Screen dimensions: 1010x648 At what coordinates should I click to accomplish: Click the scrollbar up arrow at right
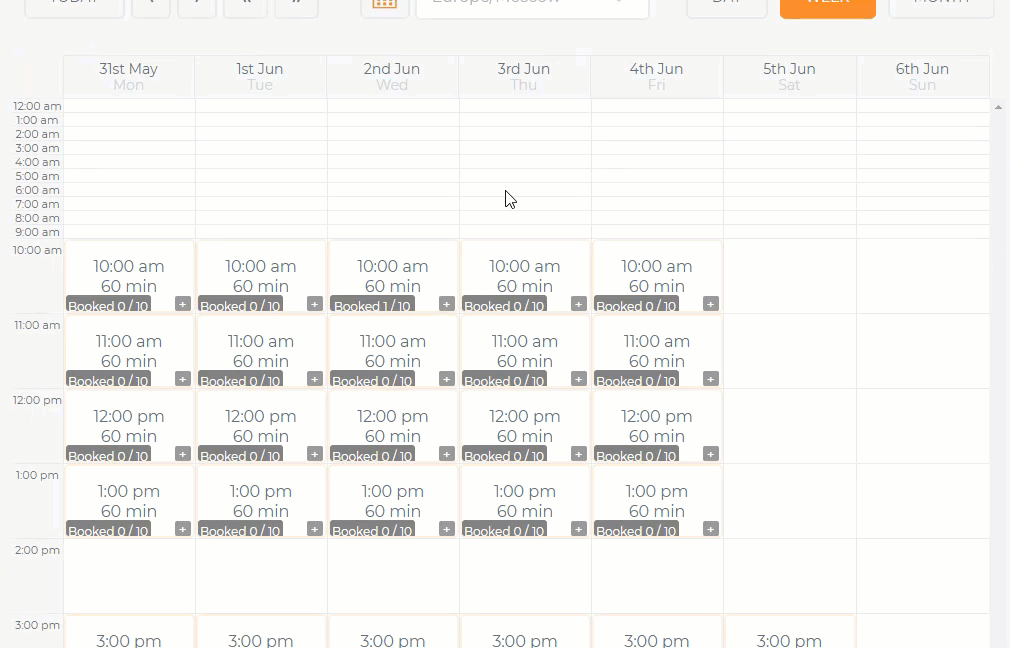point(998,107)
